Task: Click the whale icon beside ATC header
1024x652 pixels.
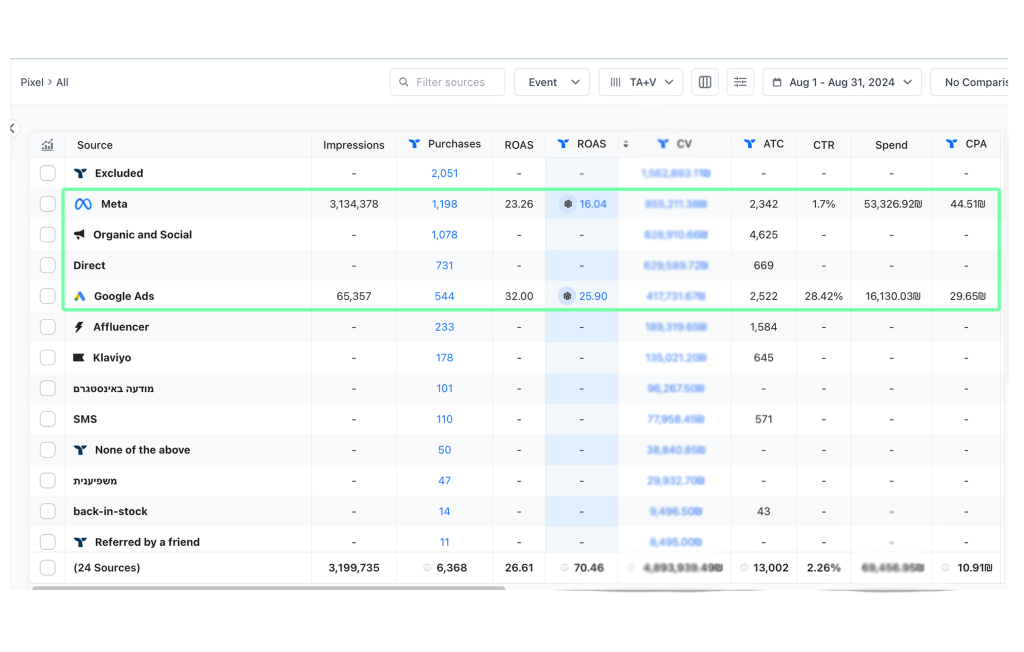Action: point(750,144)
